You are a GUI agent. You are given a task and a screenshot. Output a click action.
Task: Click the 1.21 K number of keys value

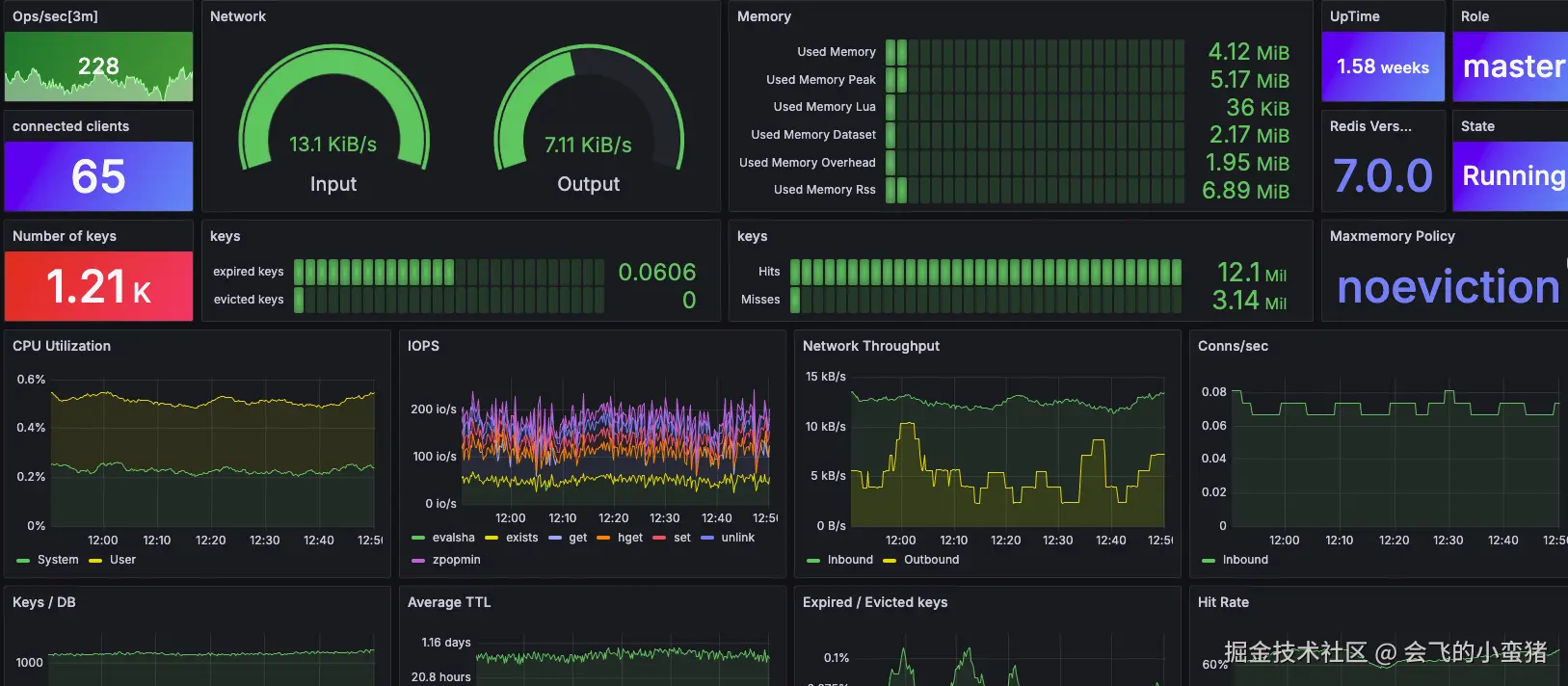(98, 286)
